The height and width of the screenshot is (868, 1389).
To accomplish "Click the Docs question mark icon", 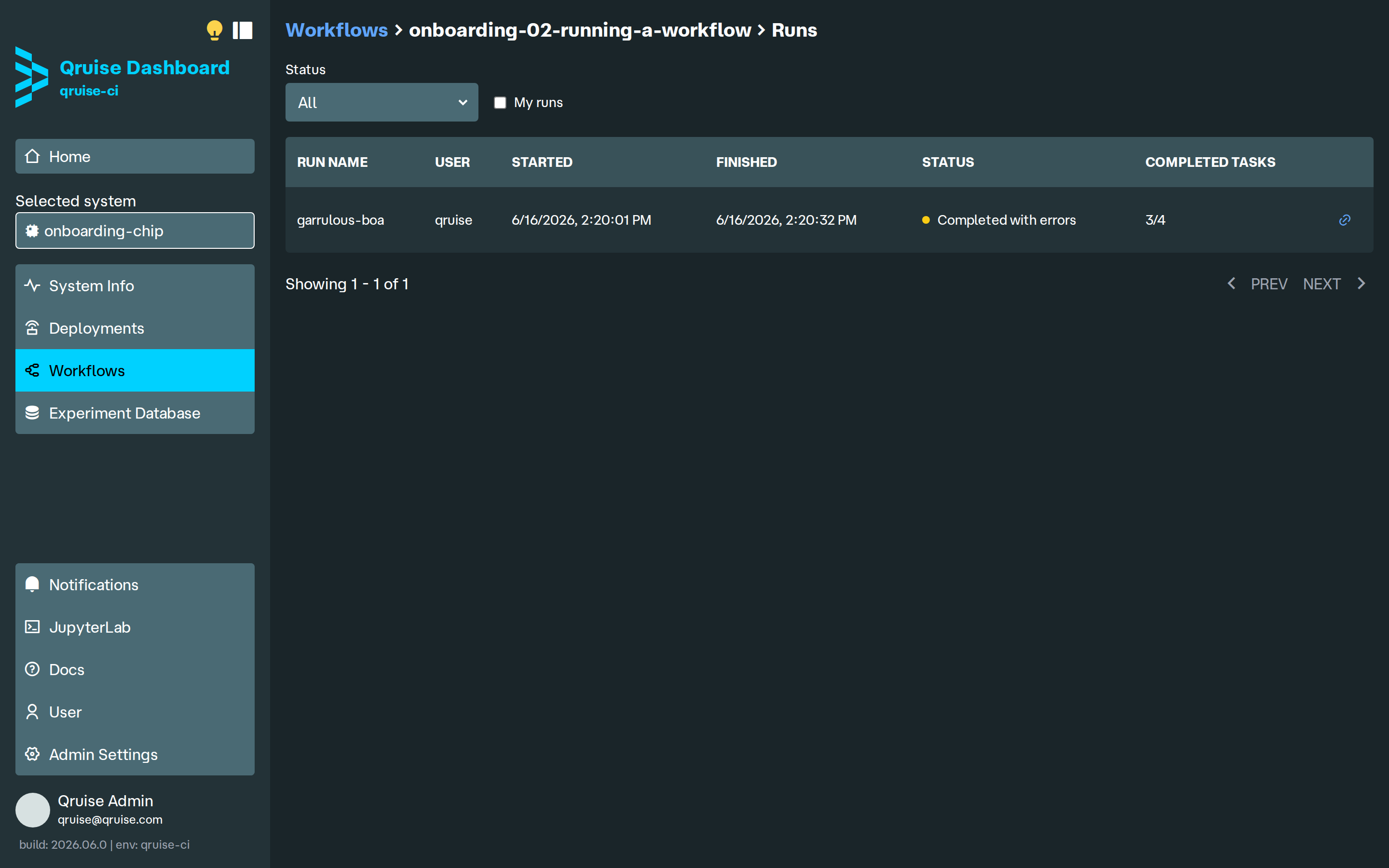I will [x=32, y=669].
